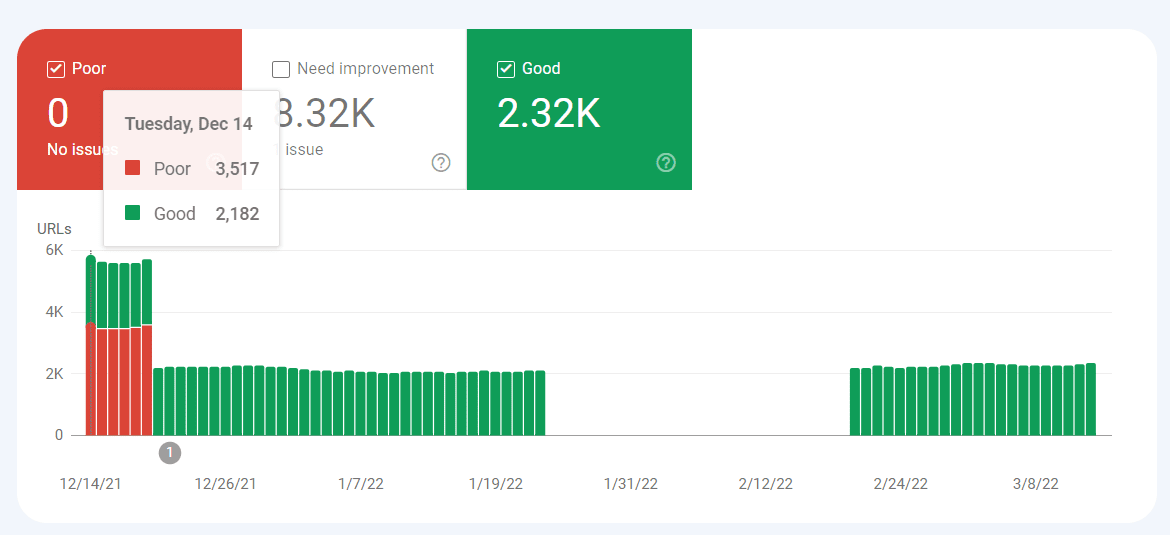Click the 1/19/22 date axis label
The width and height of the screenshot is (1170, 535).
[x=495, y=484]
